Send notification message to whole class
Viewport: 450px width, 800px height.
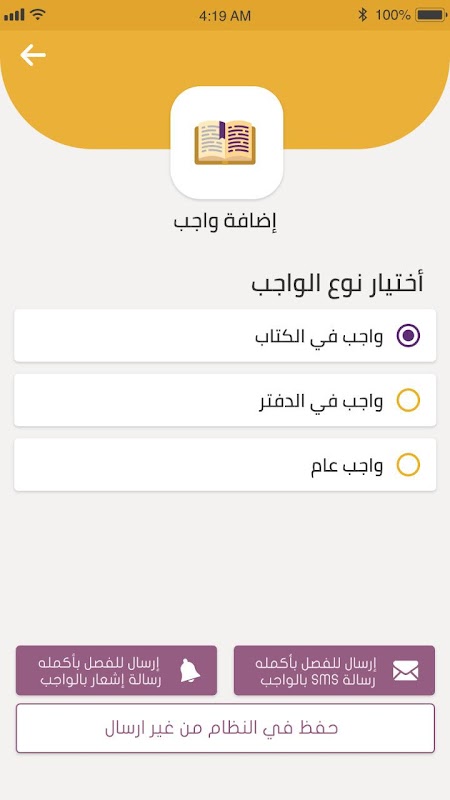(116, 670)
